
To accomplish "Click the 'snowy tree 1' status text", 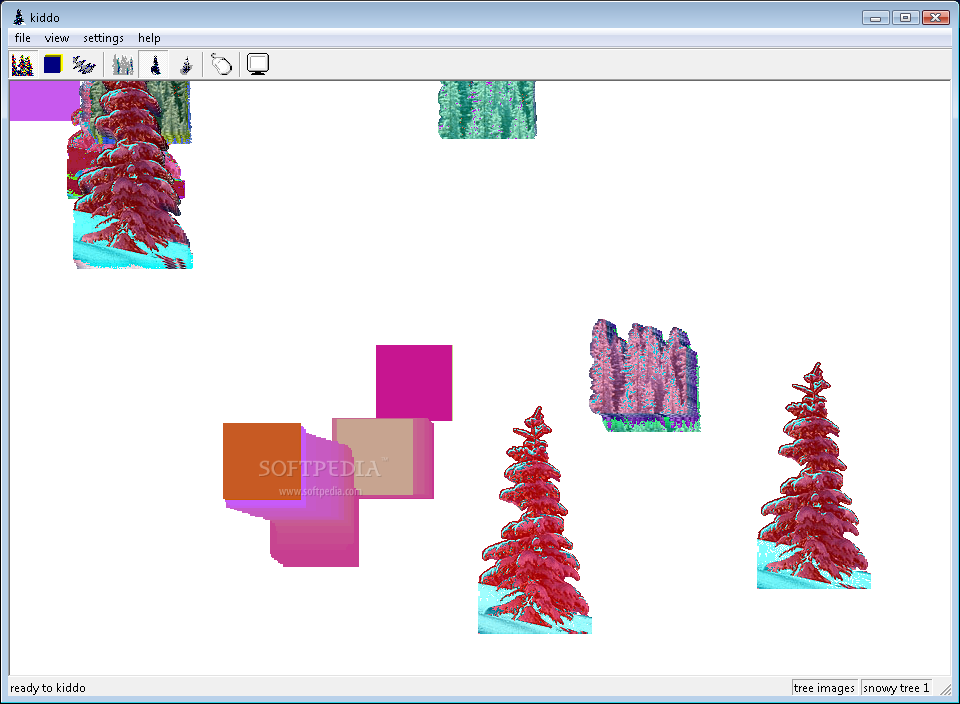I will 896,688.
